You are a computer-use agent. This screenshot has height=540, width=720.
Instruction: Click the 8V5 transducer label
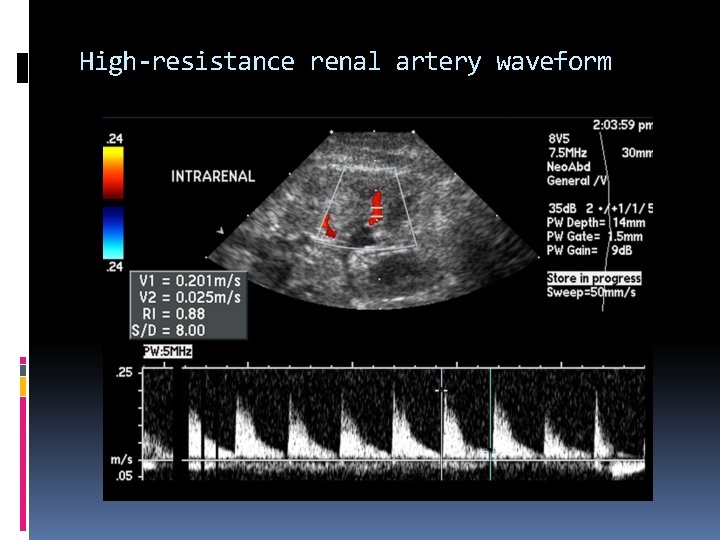coord(559,139)
